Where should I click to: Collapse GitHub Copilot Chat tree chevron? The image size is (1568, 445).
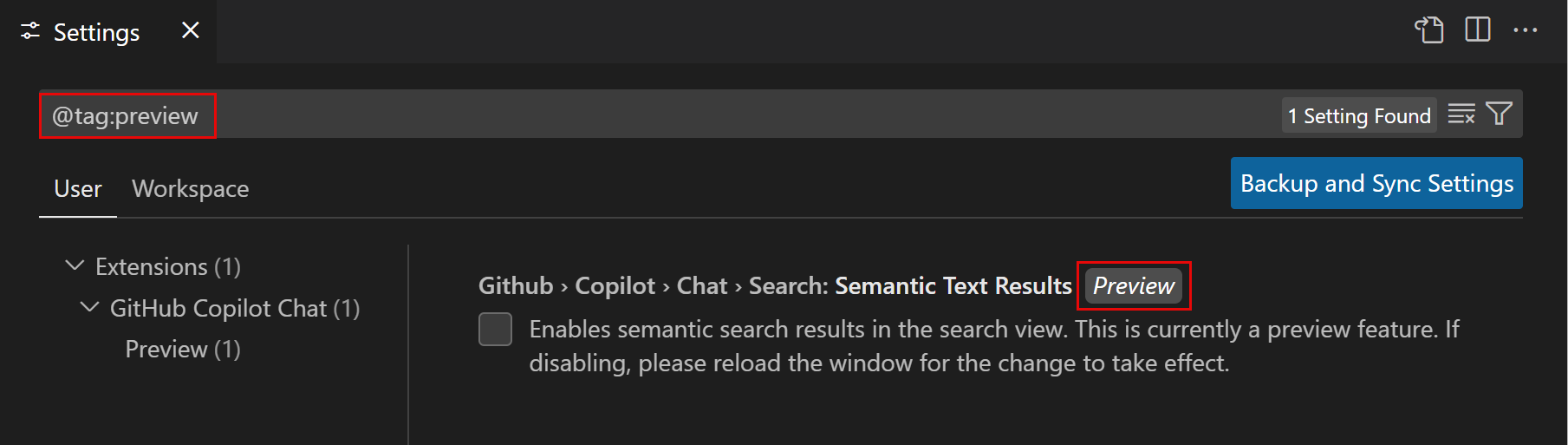pyautogui.click(x=89, y=307)
